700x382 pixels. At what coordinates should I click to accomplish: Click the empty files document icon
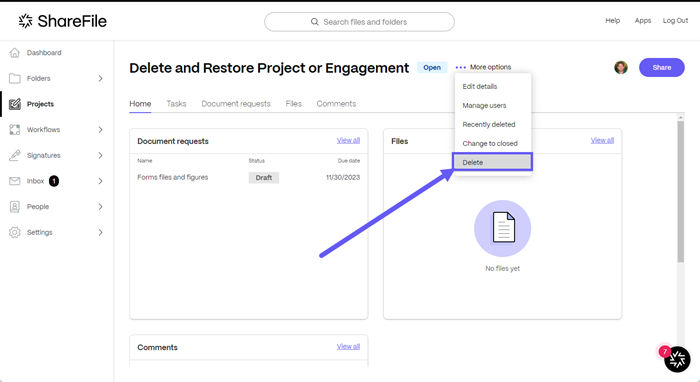coord(503,228)
